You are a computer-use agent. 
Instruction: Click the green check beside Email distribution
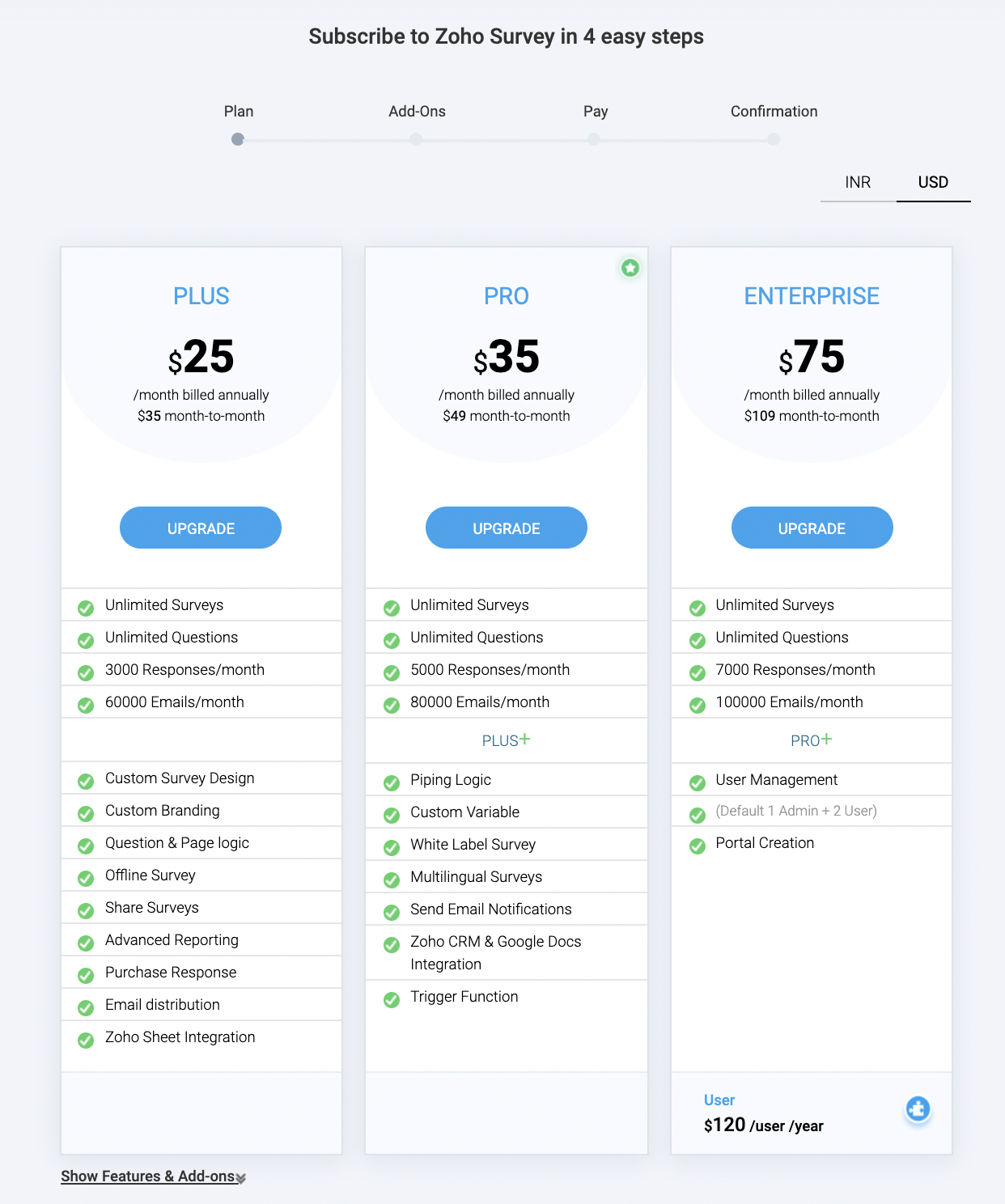coord(86,1008)
